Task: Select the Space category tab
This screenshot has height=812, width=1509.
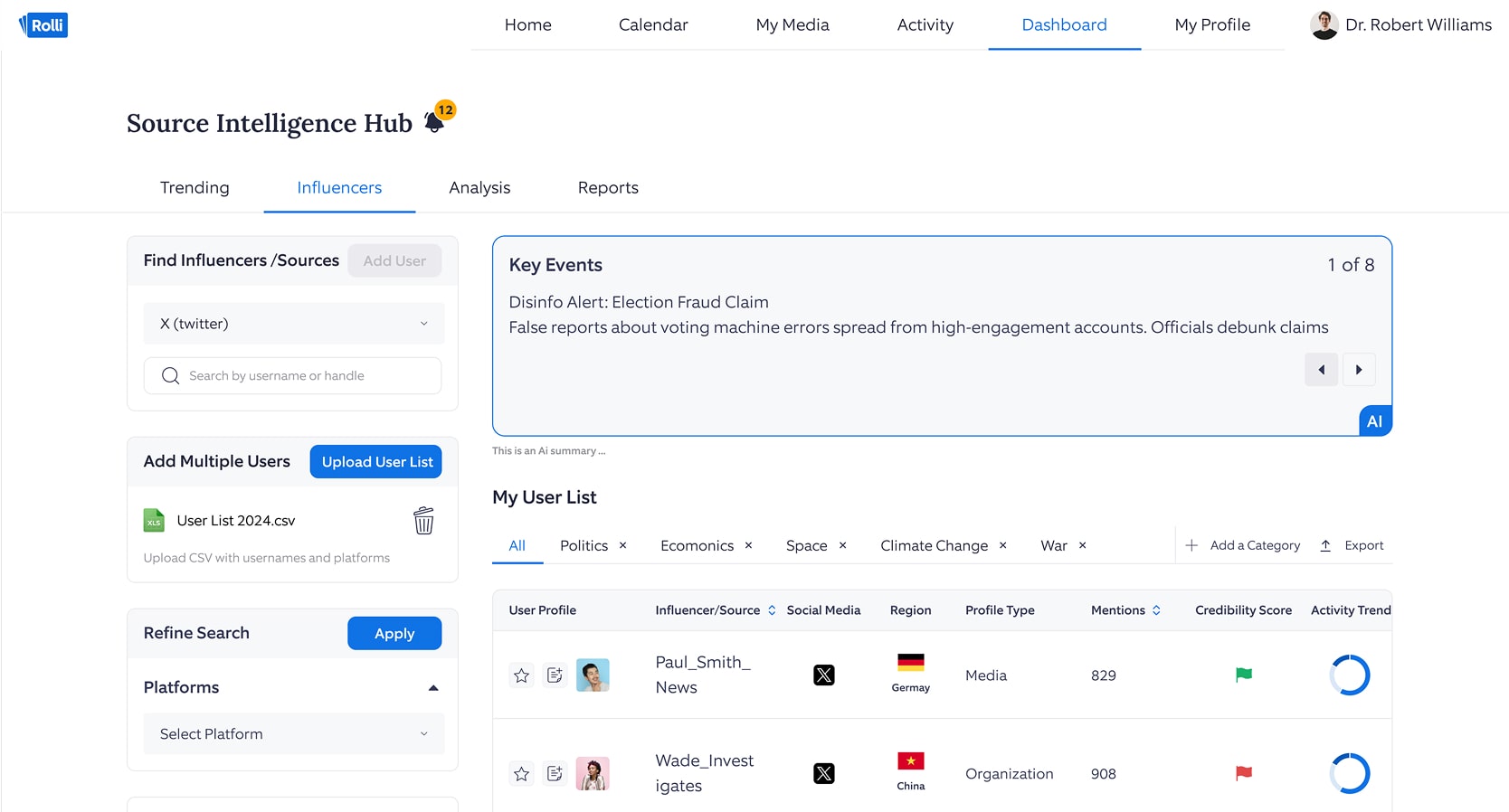Action: pos(807,545)
